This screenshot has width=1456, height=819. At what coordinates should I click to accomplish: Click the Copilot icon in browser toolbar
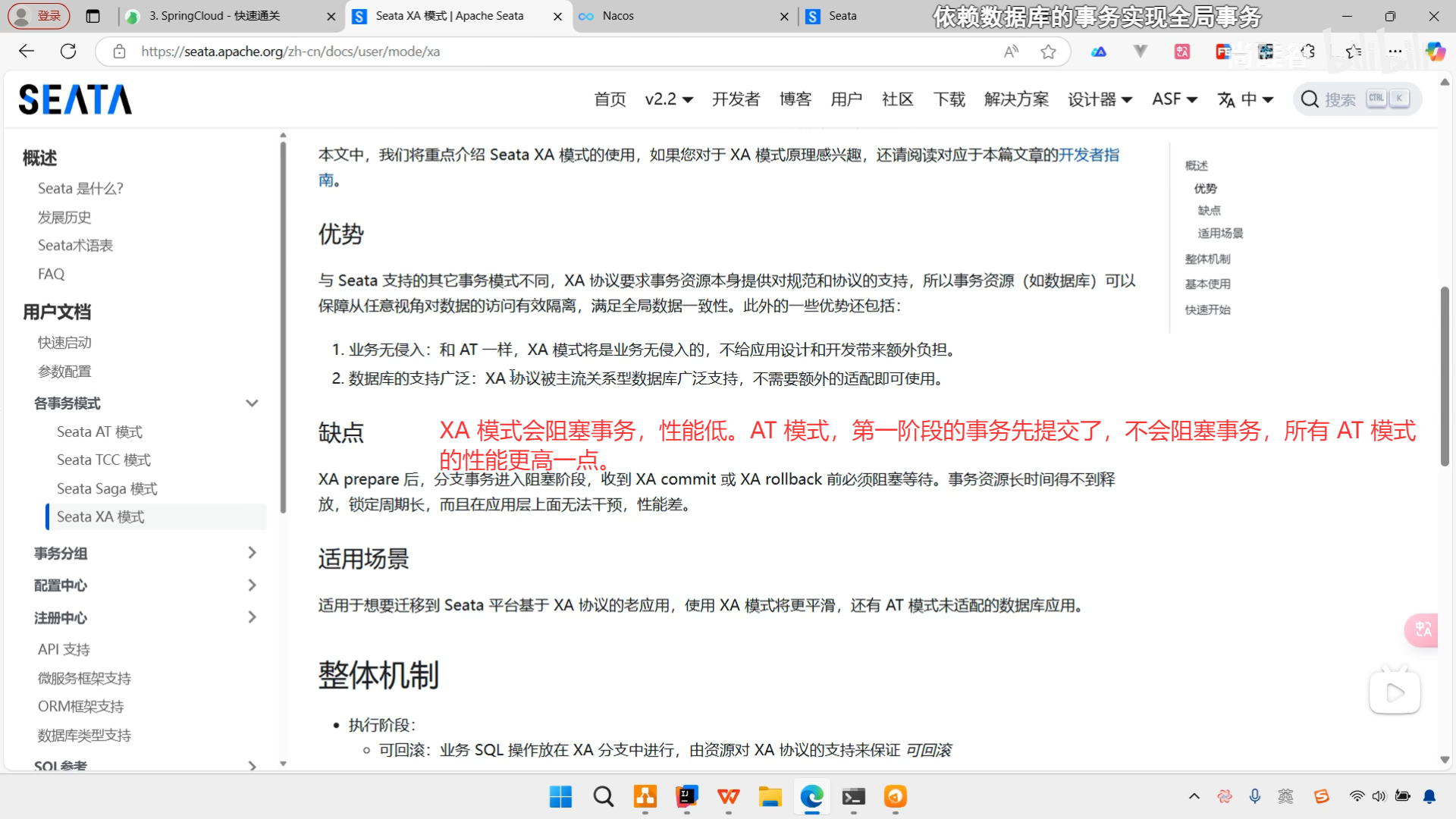pos(1435,52)
